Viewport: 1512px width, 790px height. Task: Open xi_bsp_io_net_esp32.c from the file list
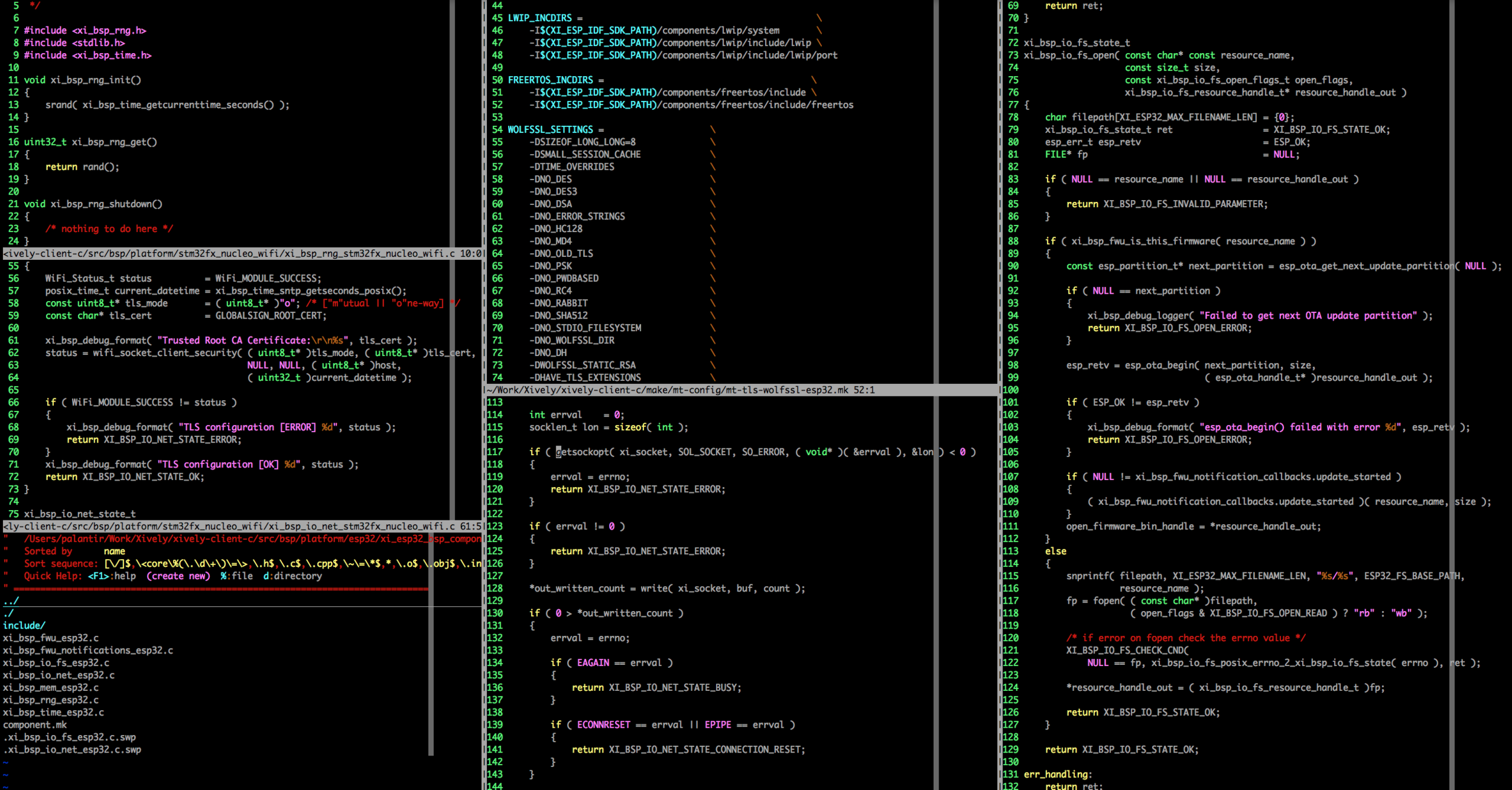(59, 675)
